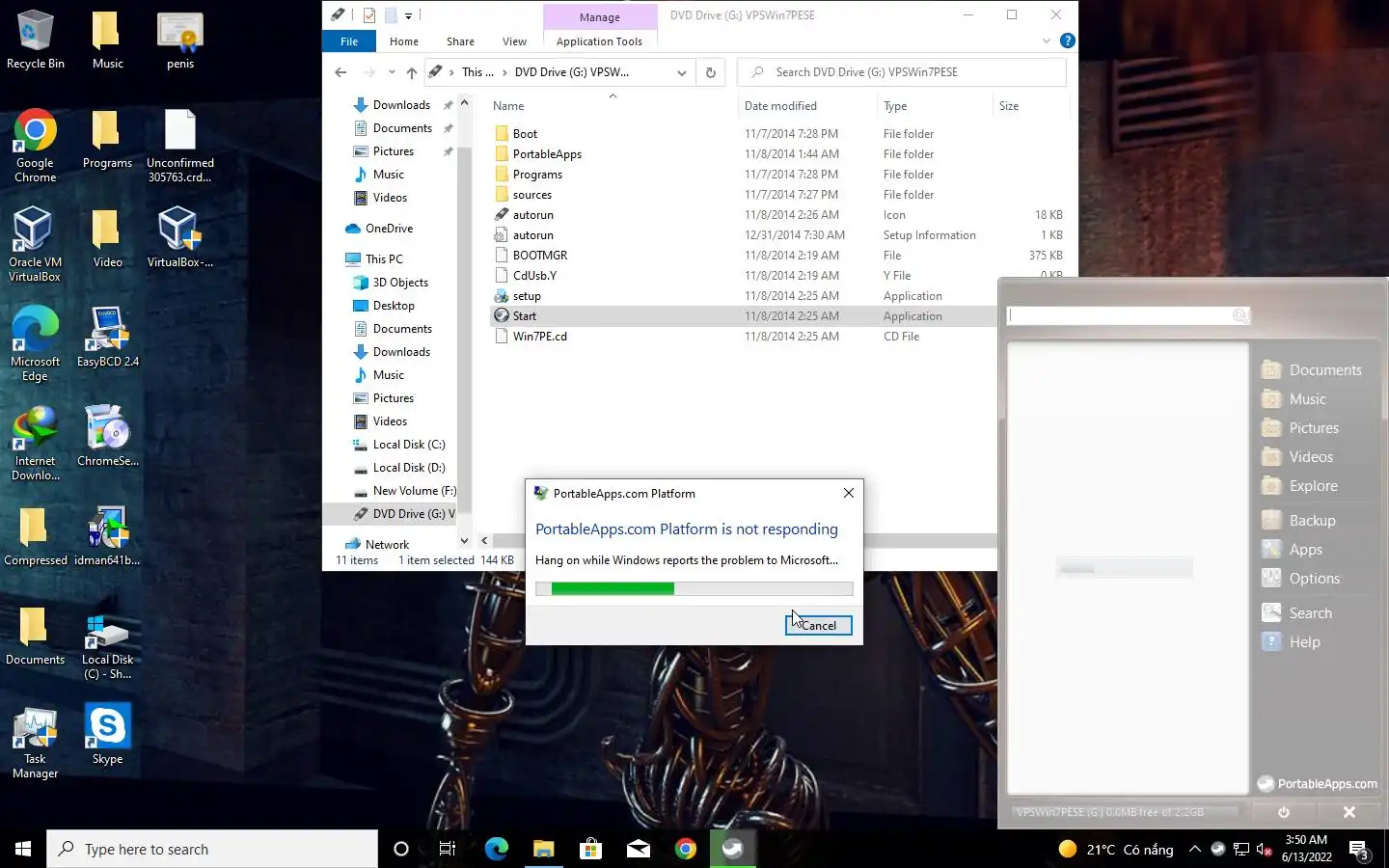Screen dimensions: 1389x868
Task: Open Documents in PortableApps menu
Action: tap(1311, 370)
